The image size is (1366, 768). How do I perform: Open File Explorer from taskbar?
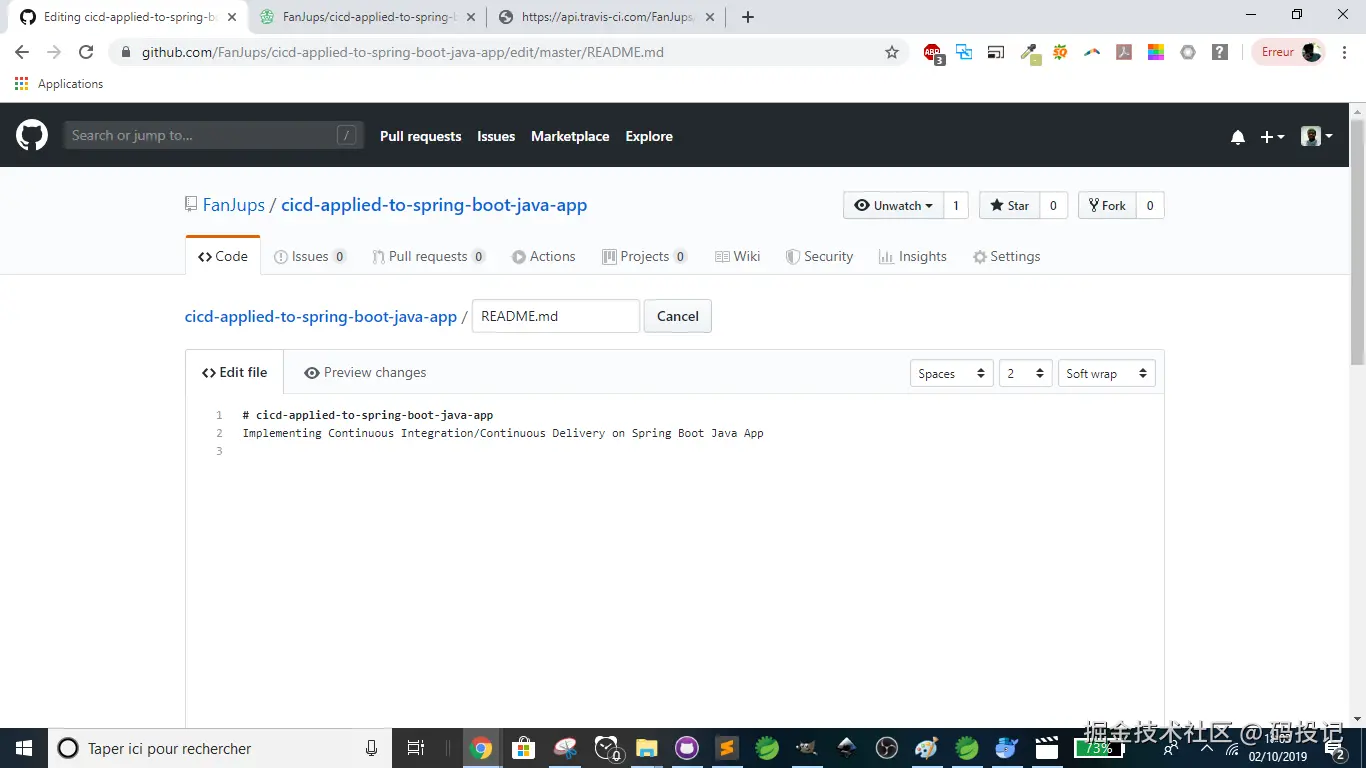pos(646,748)
